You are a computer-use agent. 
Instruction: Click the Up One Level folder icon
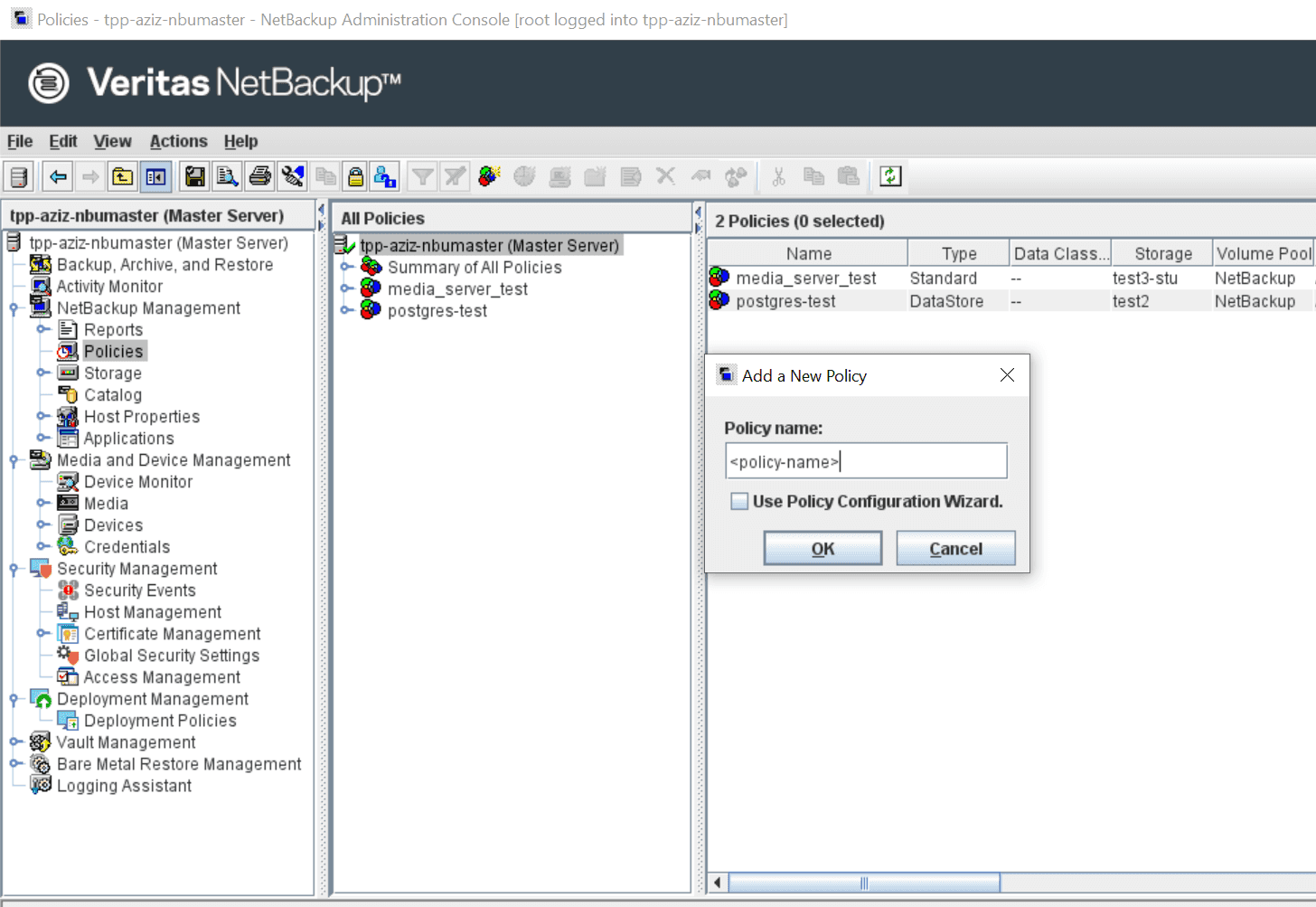[x=122, y=175]
